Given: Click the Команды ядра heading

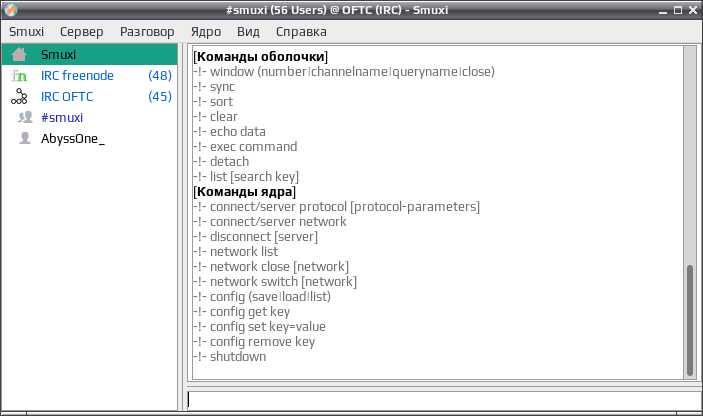Looking at the screenshot, I should (x=244, y=192).
